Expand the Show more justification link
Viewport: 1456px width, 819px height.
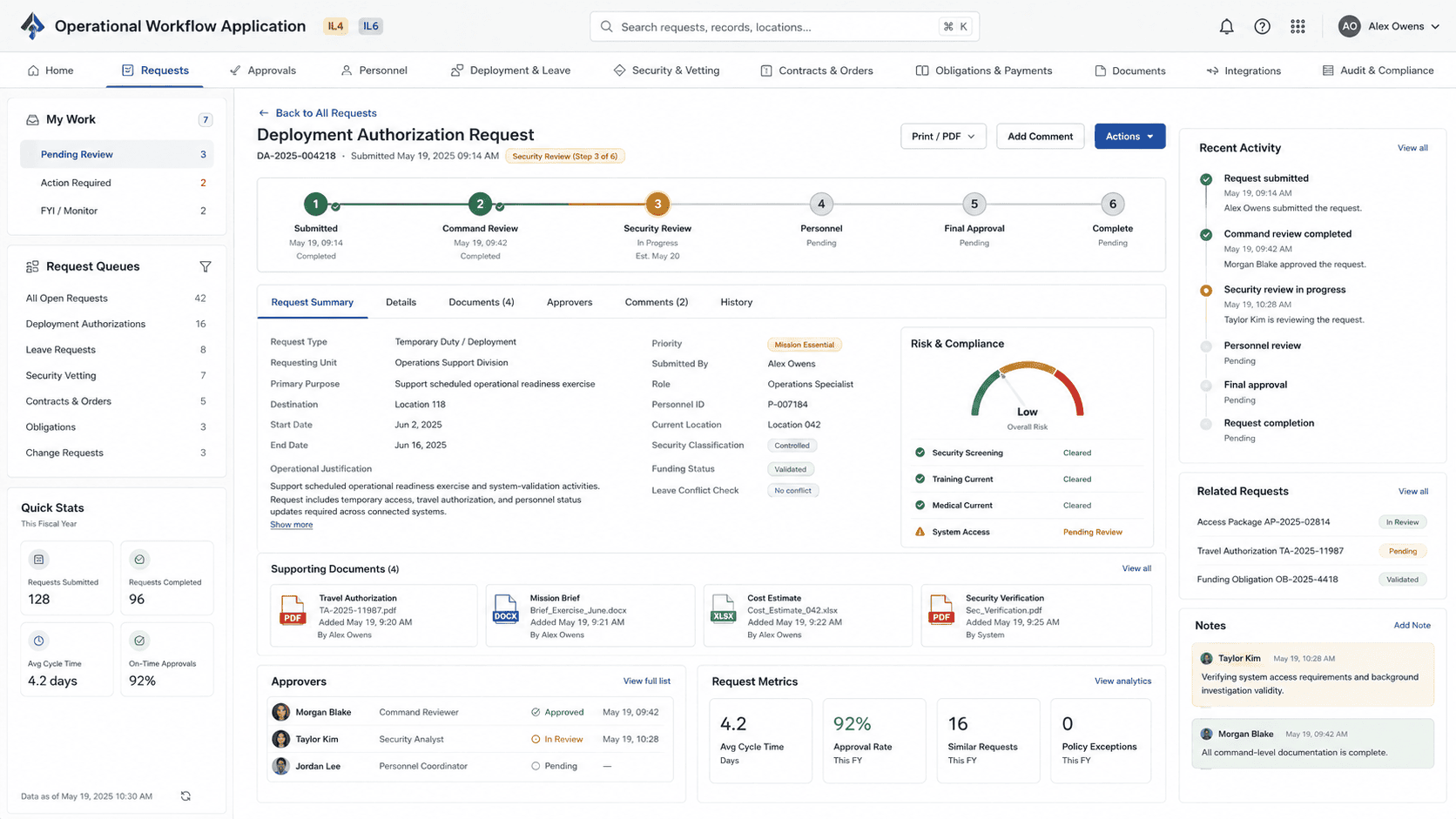point(291,525)
